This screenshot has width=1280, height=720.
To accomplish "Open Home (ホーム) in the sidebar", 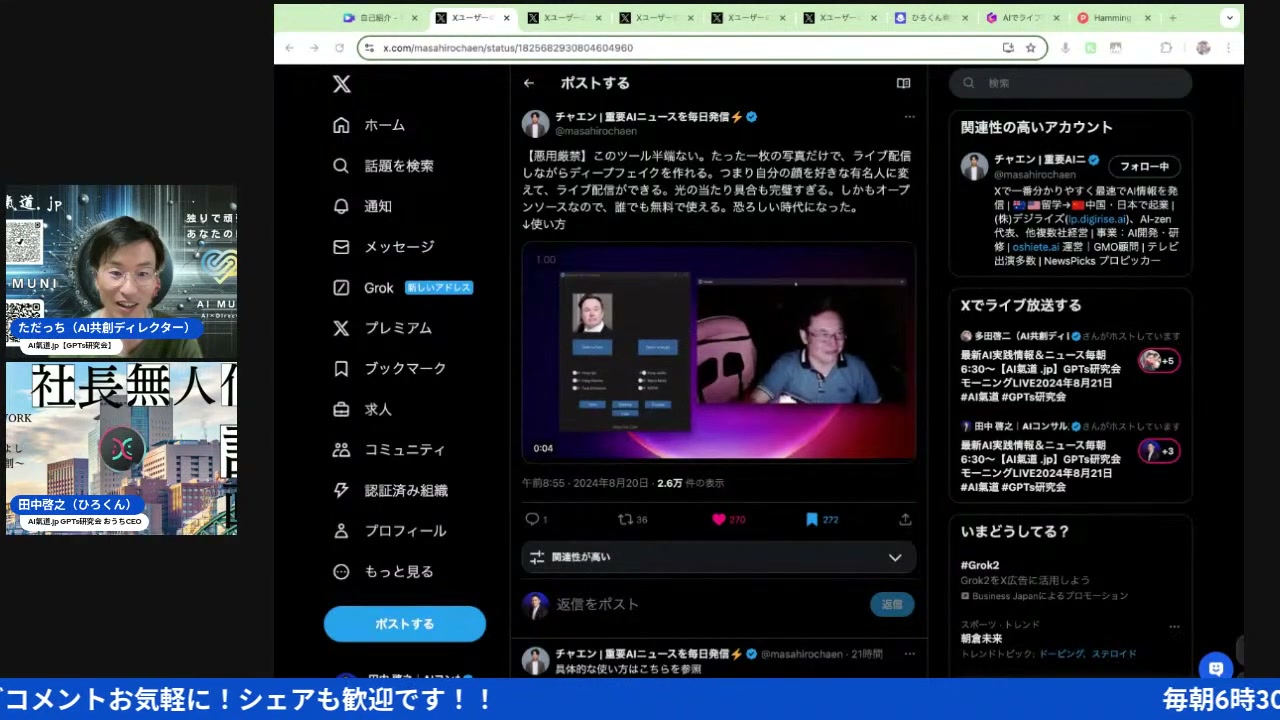I will point(370,125).
